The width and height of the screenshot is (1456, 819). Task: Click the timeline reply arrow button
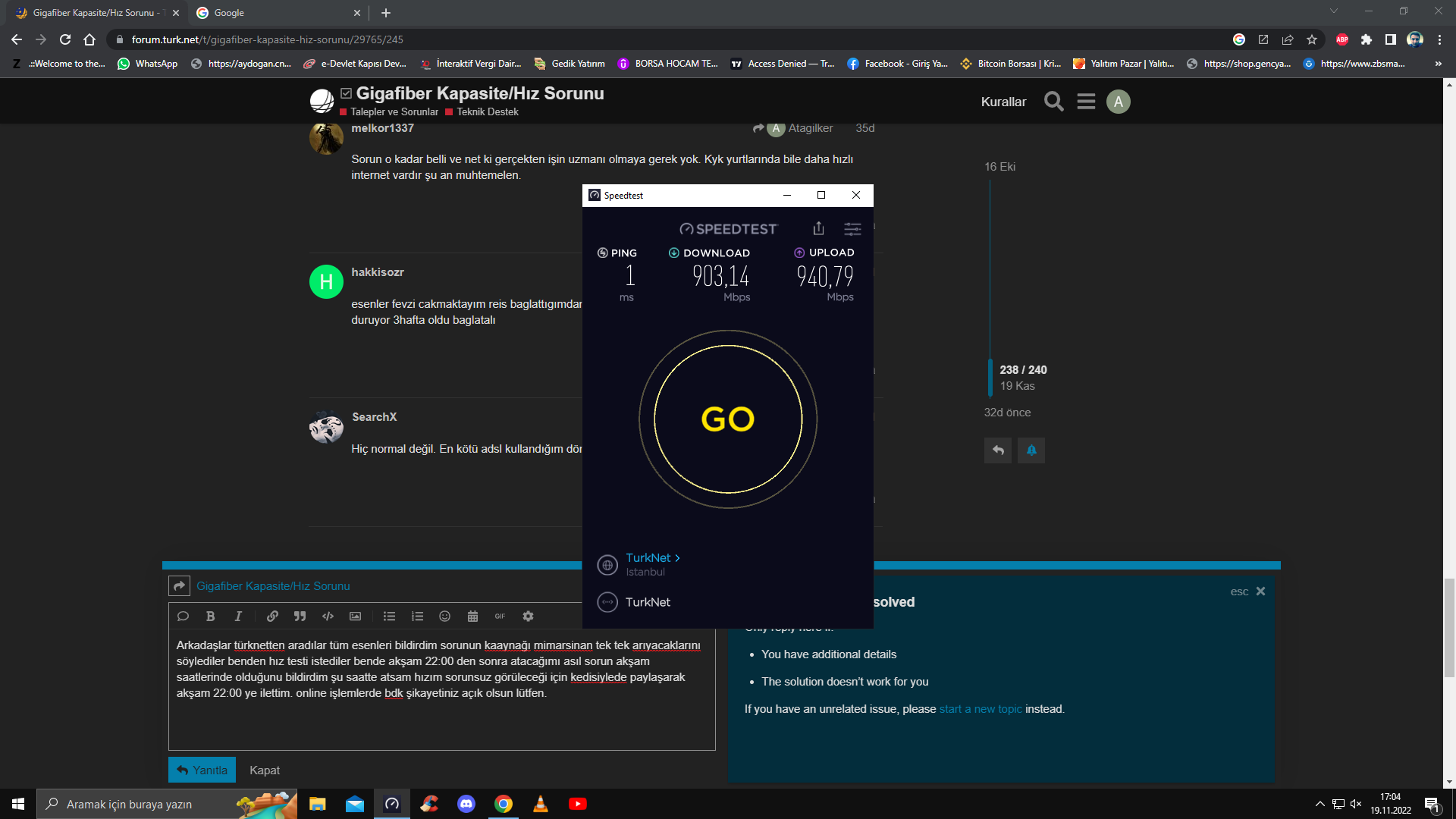point(998,450)
